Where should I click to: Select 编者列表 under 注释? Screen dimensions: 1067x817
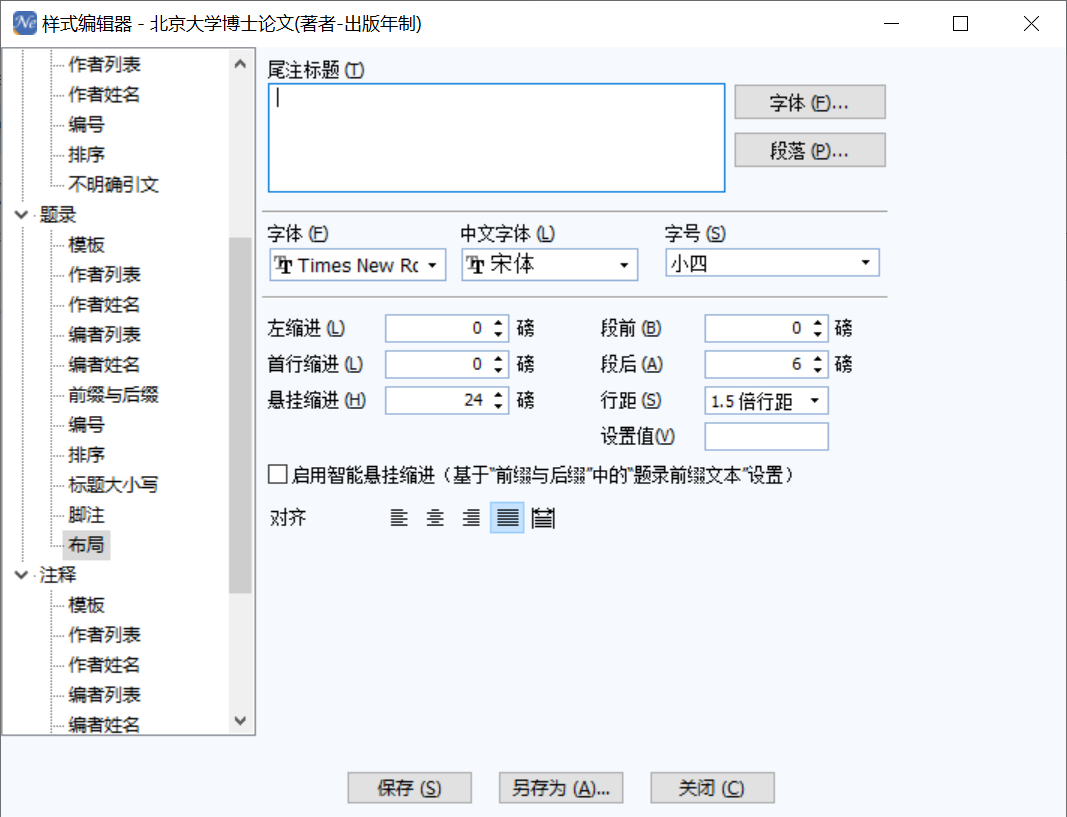[x=104, y=695]
